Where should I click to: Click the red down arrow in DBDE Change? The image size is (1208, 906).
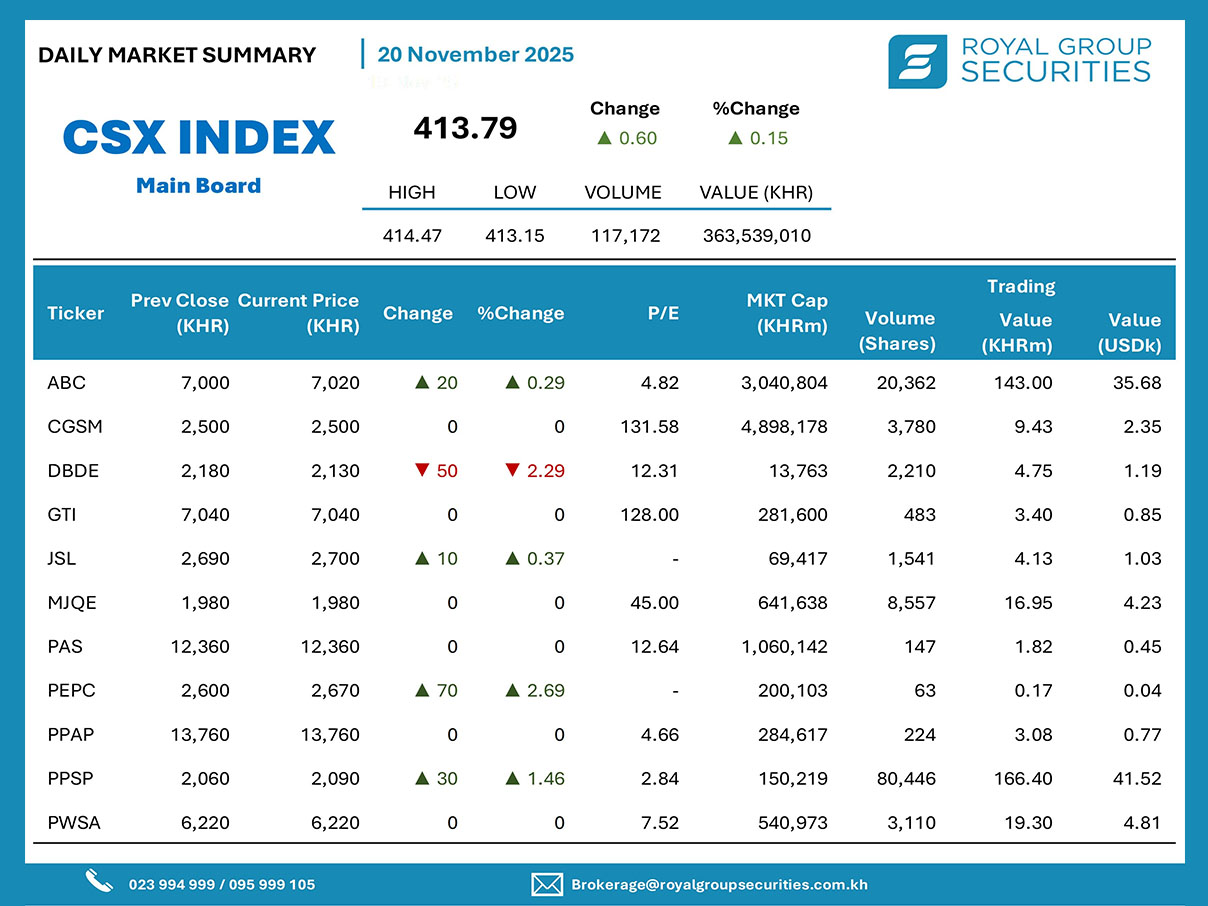pos(421,470)
